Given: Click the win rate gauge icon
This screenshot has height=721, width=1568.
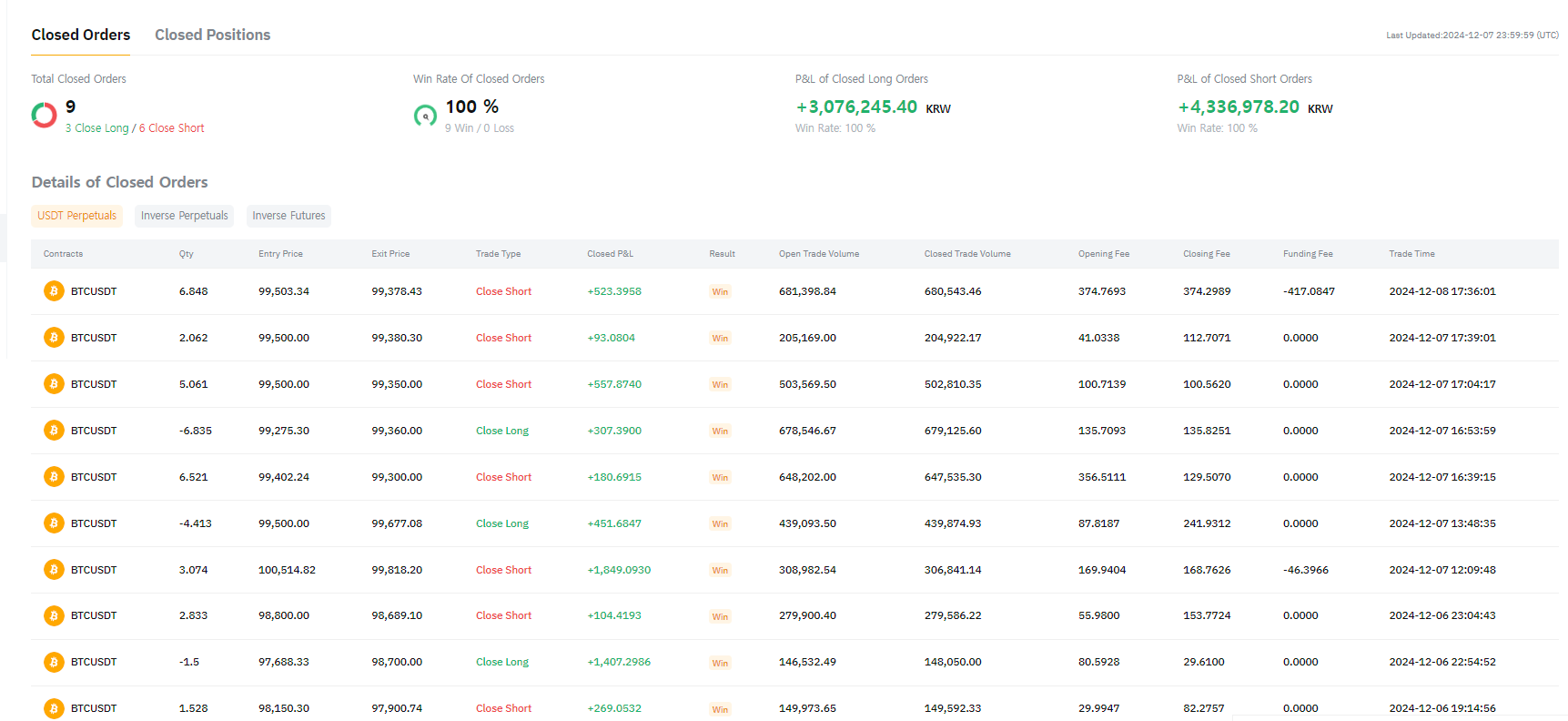Looking at the screenshot, I should pos(425,116).
